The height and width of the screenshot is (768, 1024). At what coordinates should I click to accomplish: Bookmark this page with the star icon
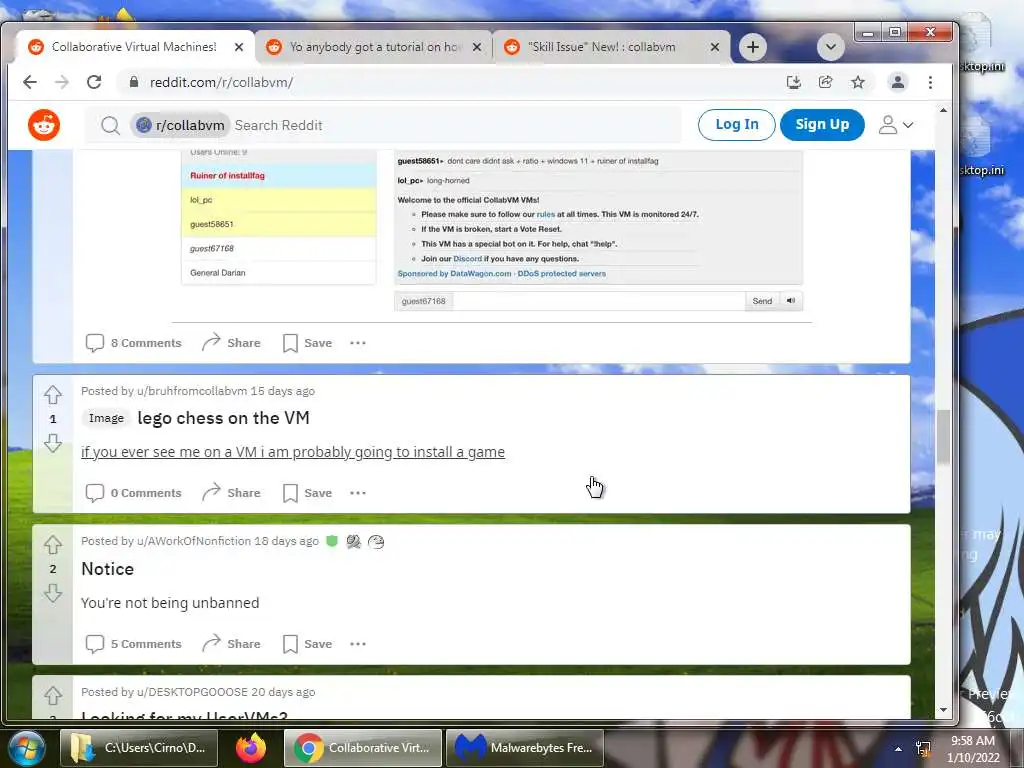858,82
